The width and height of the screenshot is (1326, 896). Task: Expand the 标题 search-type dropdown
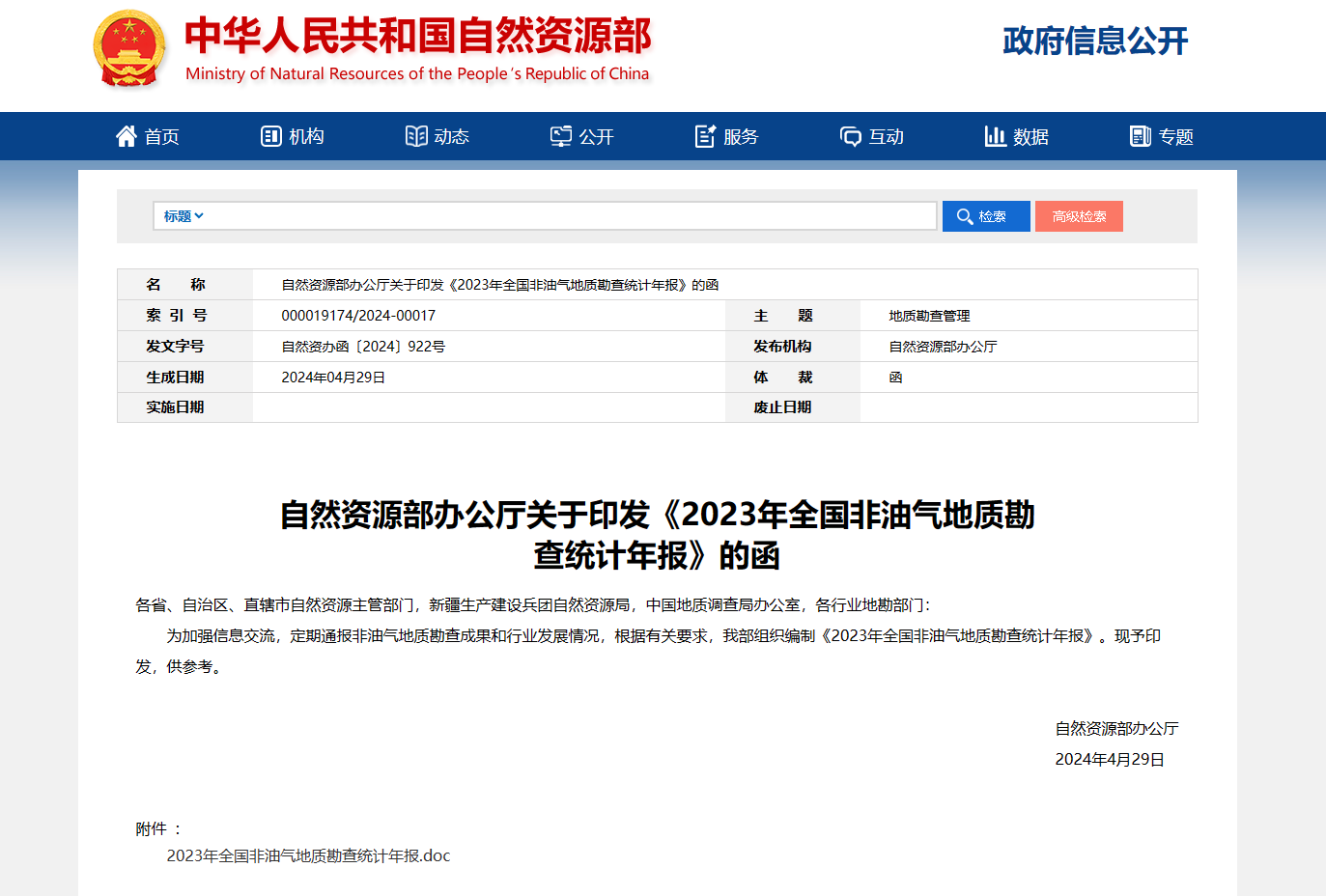[x=183, y=216]
